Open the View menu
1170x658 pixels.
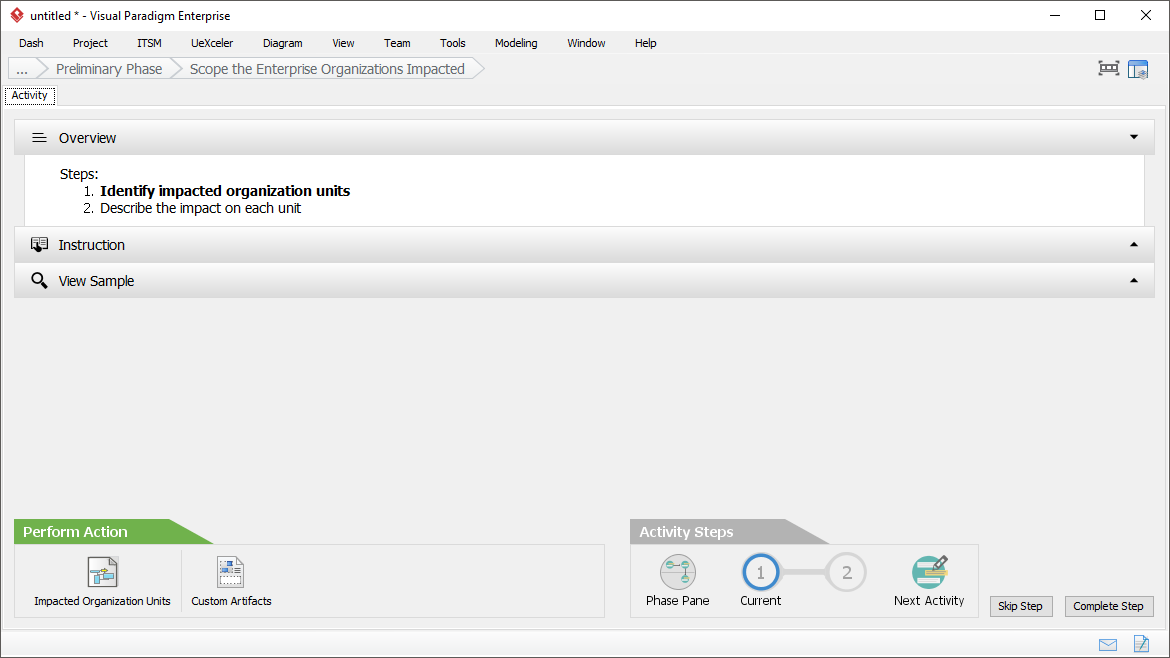pyautogui.click(x=343, y=43)
